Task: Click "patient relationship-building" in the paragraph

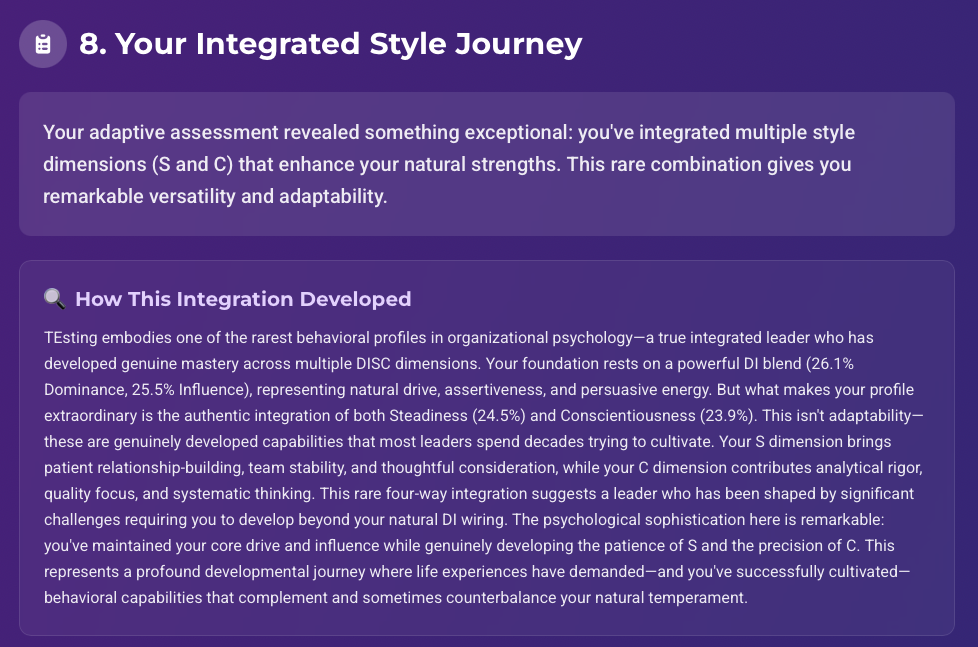Action: coord(143,468)
